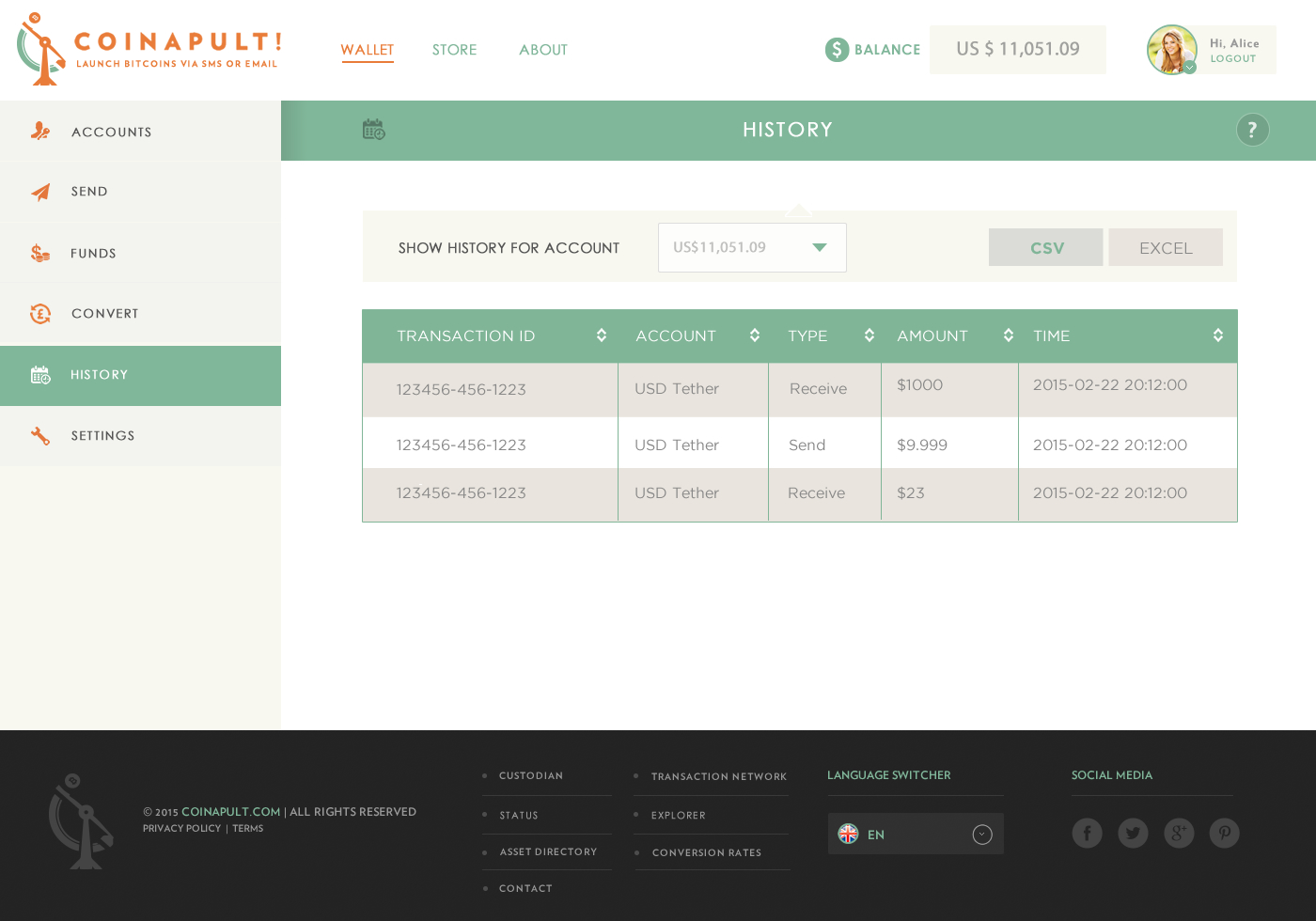Open the Wallet tab
The width and height of the screenshot is (1316, 921).
click(x=368, y=50)
